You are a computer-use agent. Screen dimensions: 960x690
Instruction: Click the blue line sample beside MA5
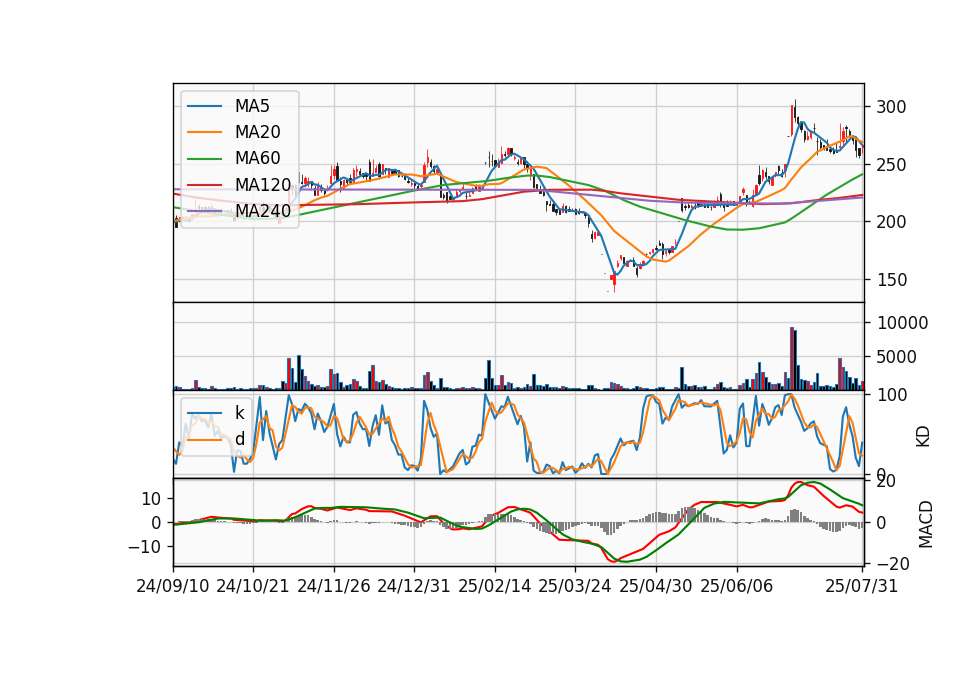click(x=204, y=107)
